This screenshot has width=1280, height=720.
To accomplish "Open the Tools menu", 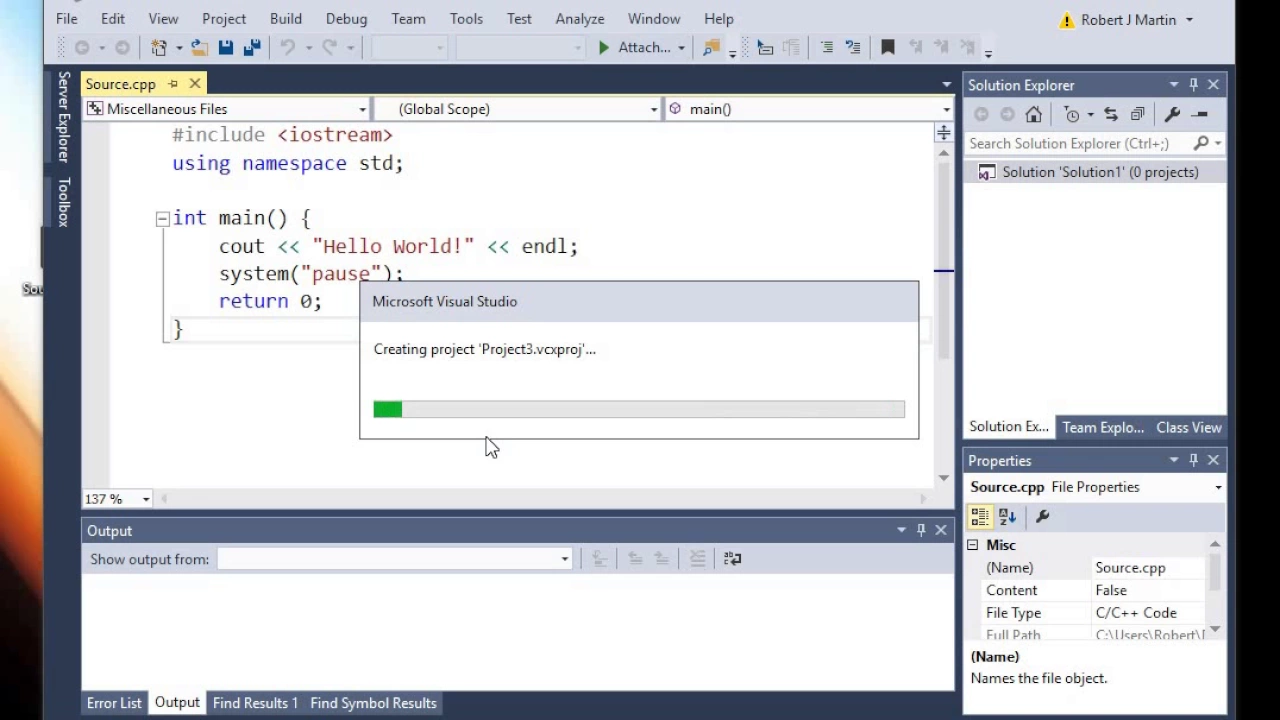I will pyautogui.click(x=466, y=18).
